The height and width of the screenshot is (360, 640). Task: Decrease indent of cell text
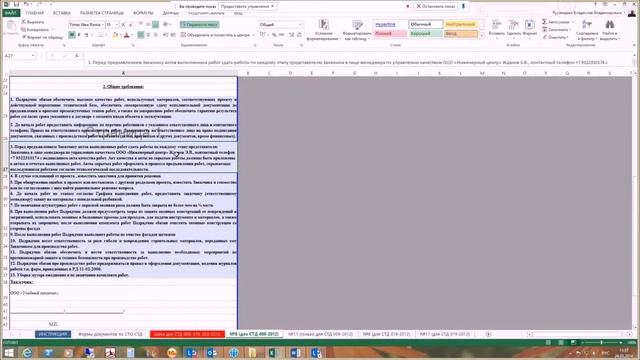[x=166, y=35]
